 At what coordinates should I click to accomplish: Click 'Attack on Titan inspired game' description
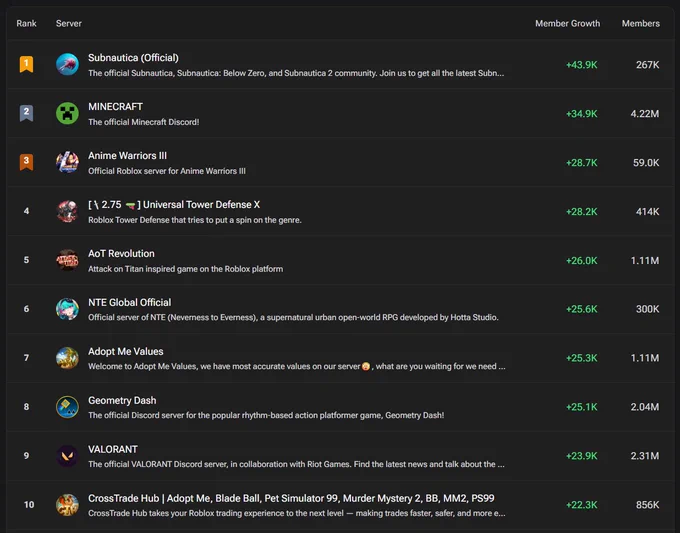pyautogui.click(x=186, y=269)
